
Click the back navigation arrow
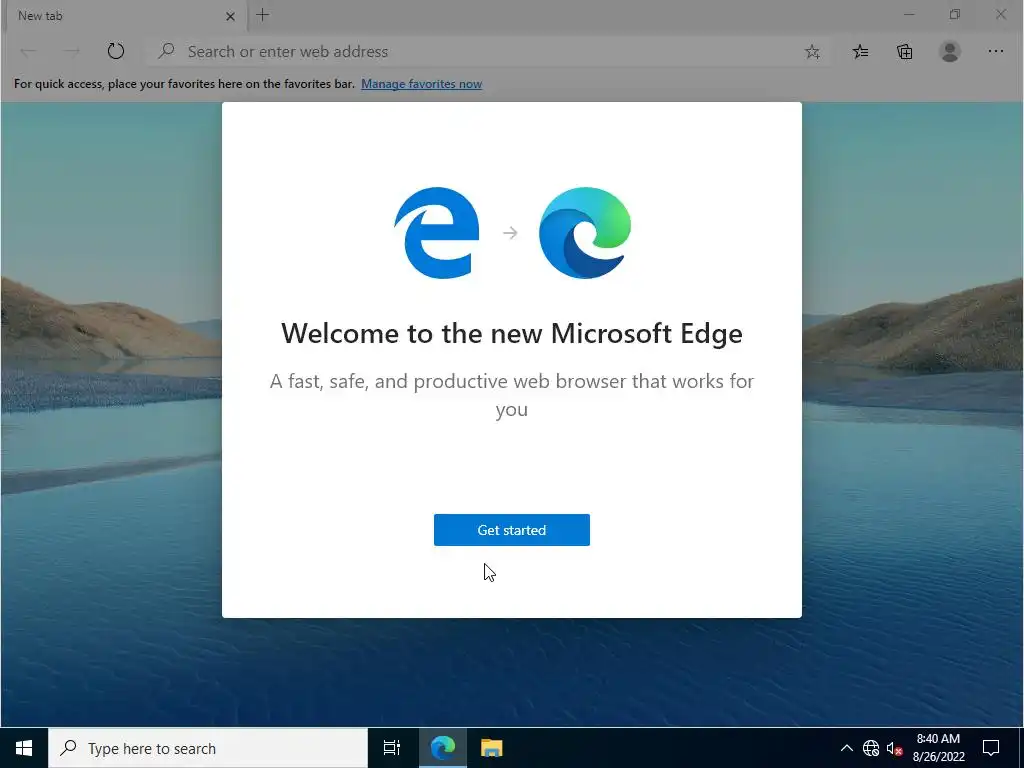(28, 51)
